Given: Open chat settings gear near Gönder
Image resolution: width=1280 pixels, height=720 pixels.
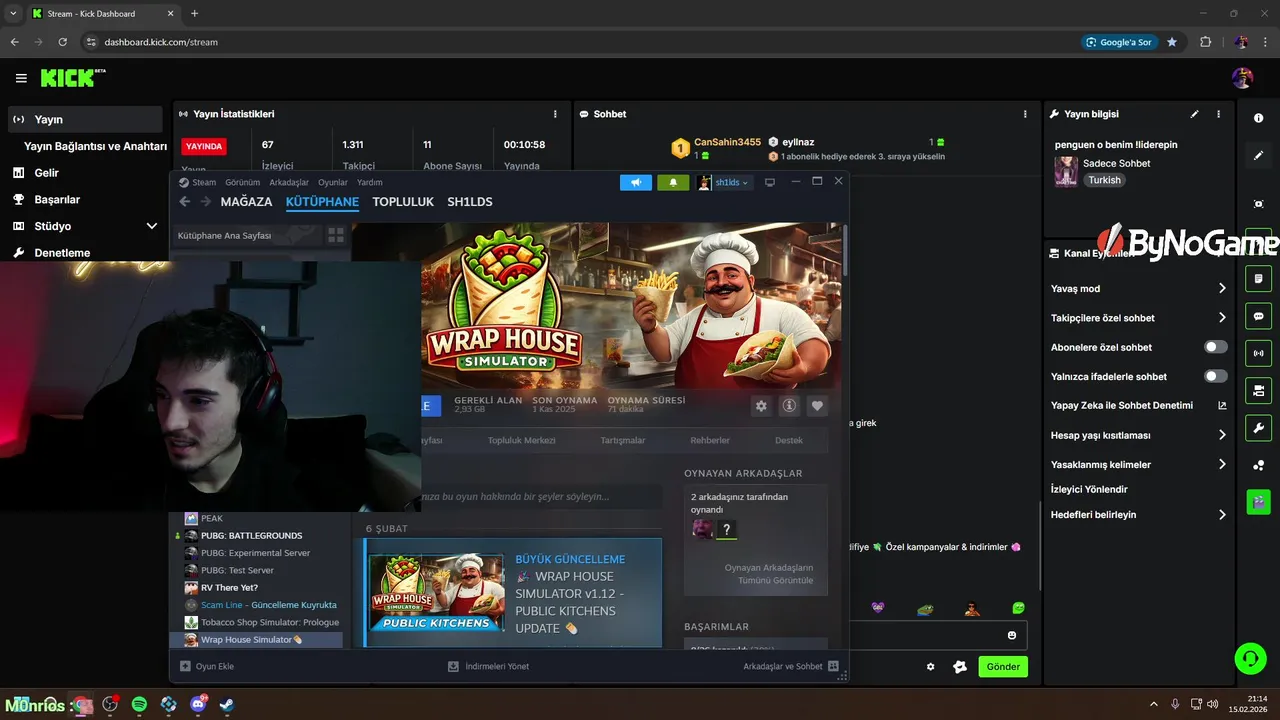Looking at the screenshot, I should pos(931,667).
